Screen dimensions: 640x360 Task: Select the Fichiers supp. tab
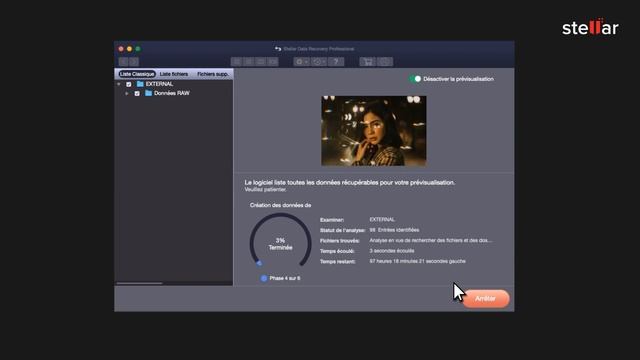coord(213,74)
